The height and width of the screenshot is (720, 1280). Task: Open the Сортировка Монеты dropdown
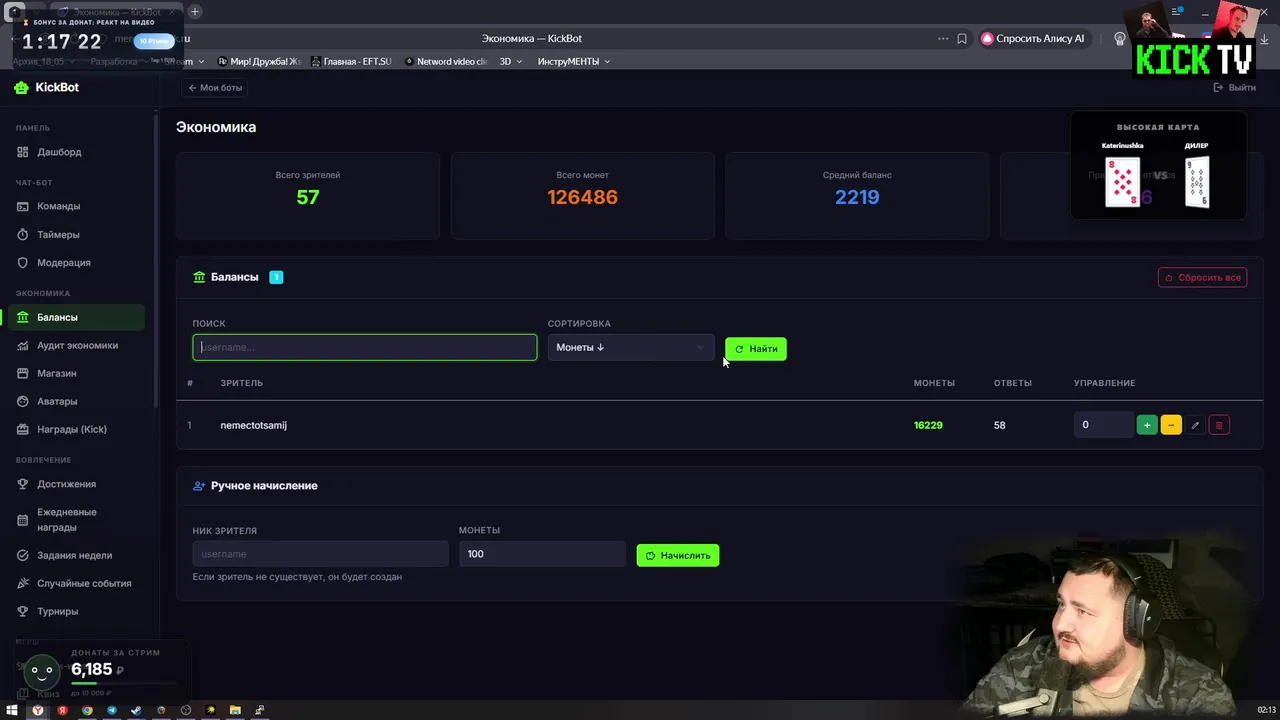630,347
